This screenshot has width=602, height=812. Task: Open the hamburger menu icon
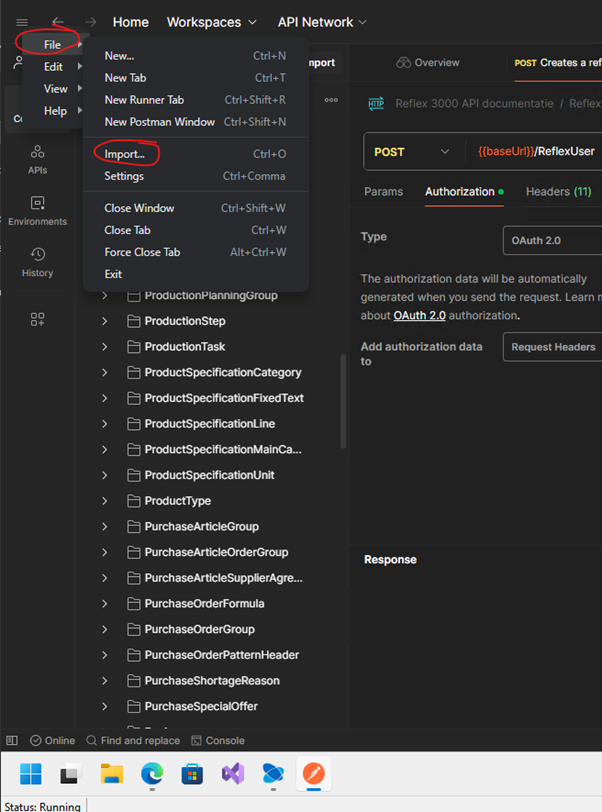point(22,22)
